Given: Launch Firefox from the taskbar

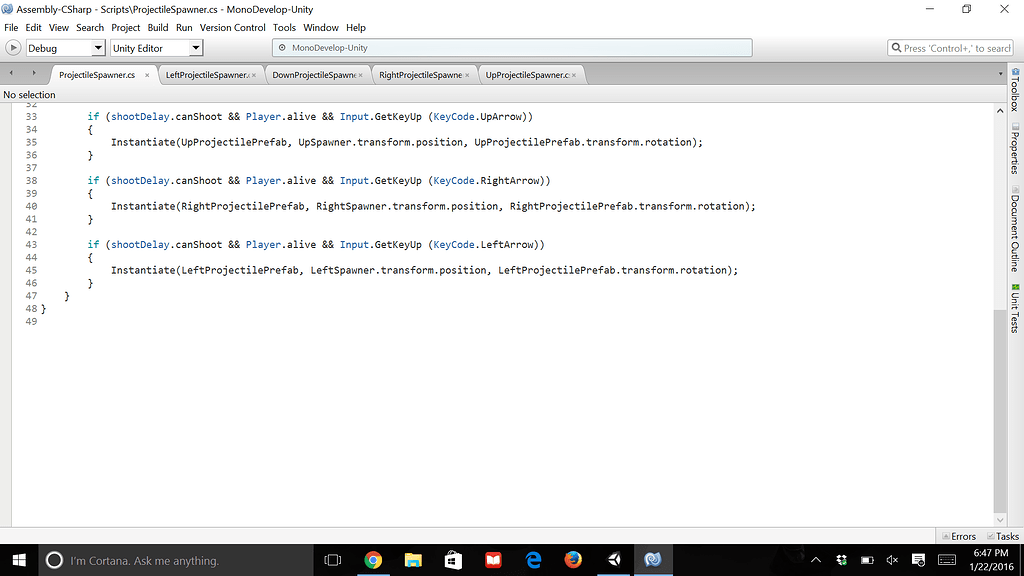Looking at the screenshot, I should coord(573,560).
